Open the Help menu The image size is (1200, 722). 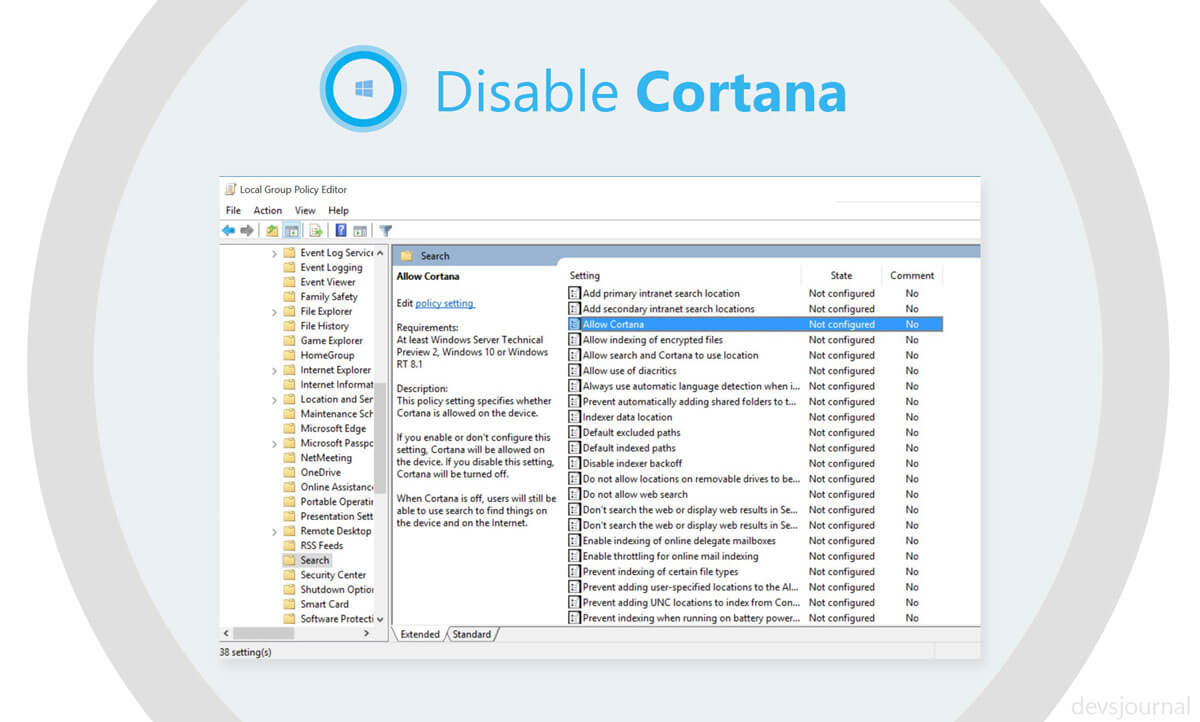click(339, 211)
